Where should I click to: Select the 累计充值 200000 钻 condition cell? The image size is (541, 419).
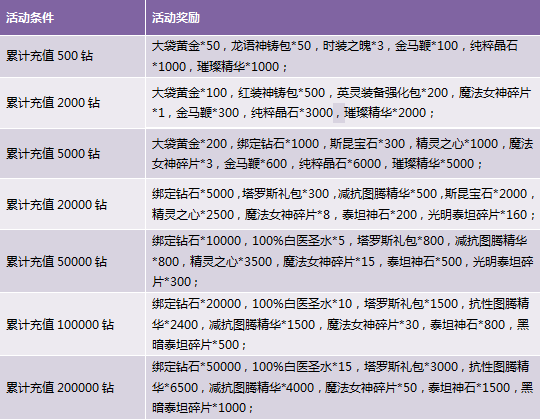coord(72,388)
